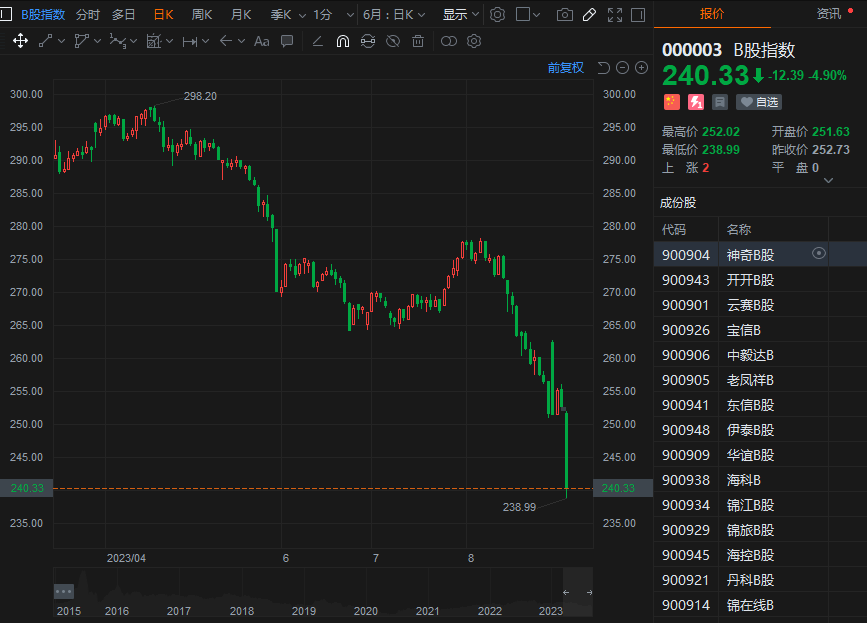Select the crosshair move cursor tool
This screenshot has height=623, width=867.
coord(19,41)
